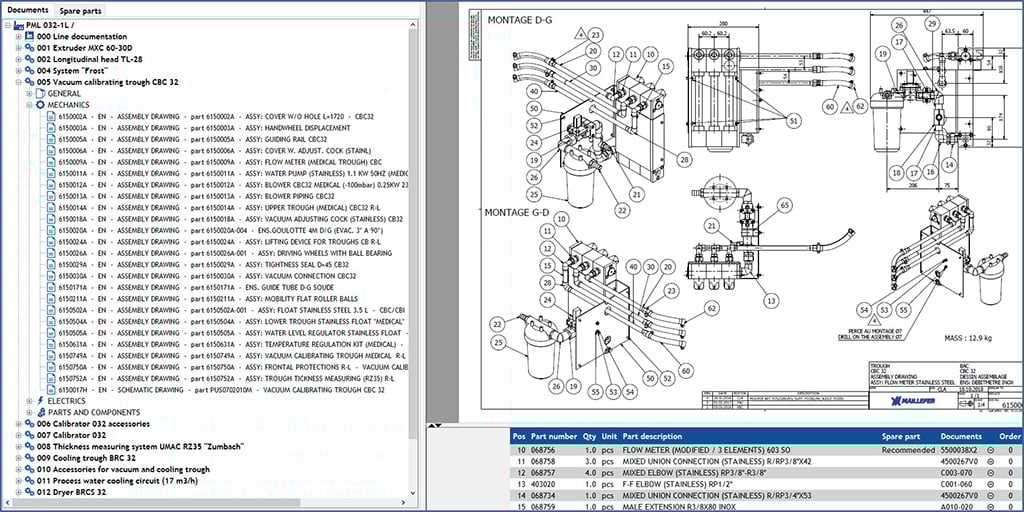Expand the GENERAL folder
The height and width of the screenshot is (512, 1024).
click(x=29, y=93)
